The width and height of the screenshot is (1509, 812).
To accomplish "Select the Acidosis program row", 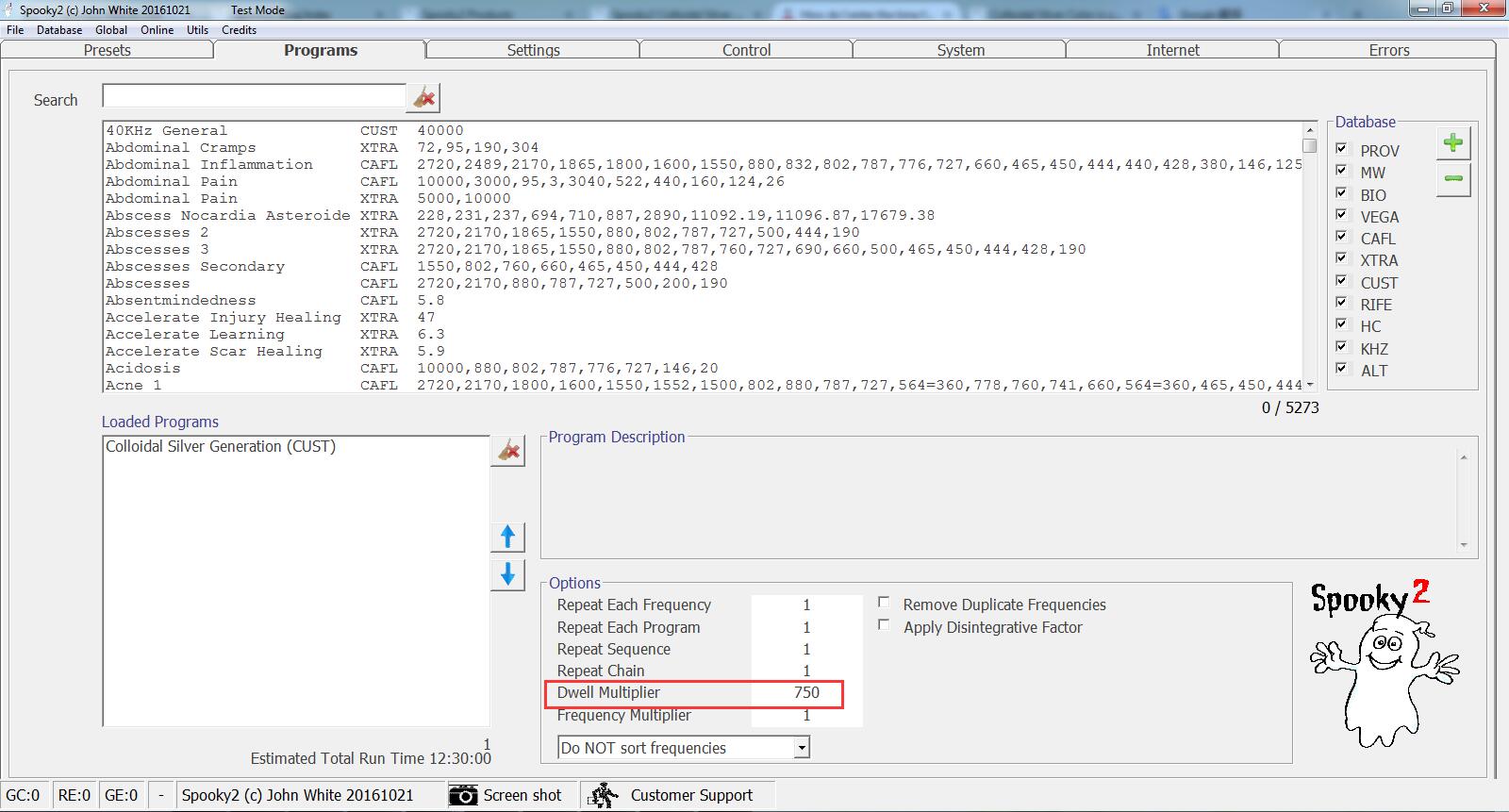I will [703, 368].
